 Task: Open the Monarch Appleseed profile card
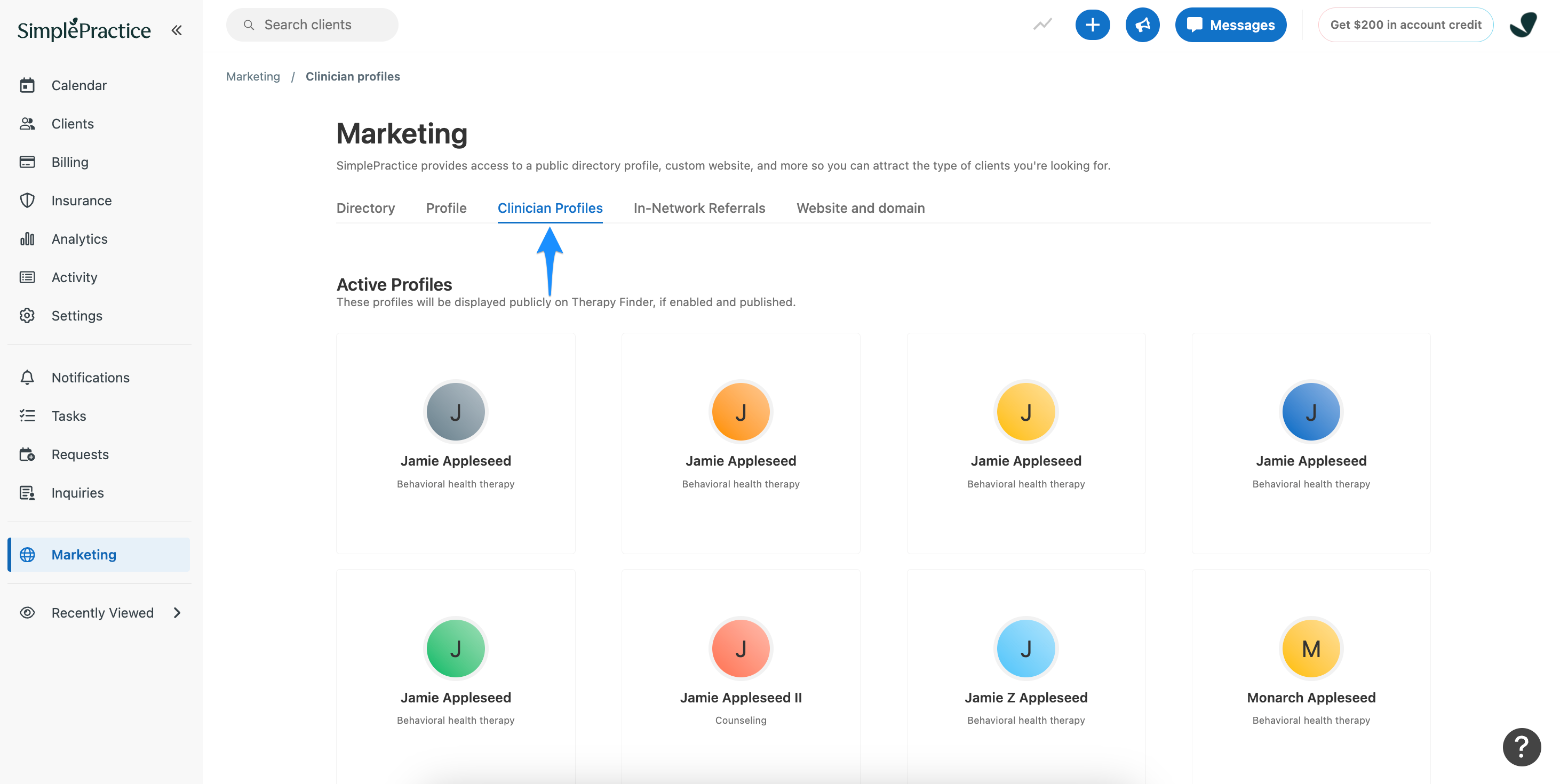[x=1311, y=676]
